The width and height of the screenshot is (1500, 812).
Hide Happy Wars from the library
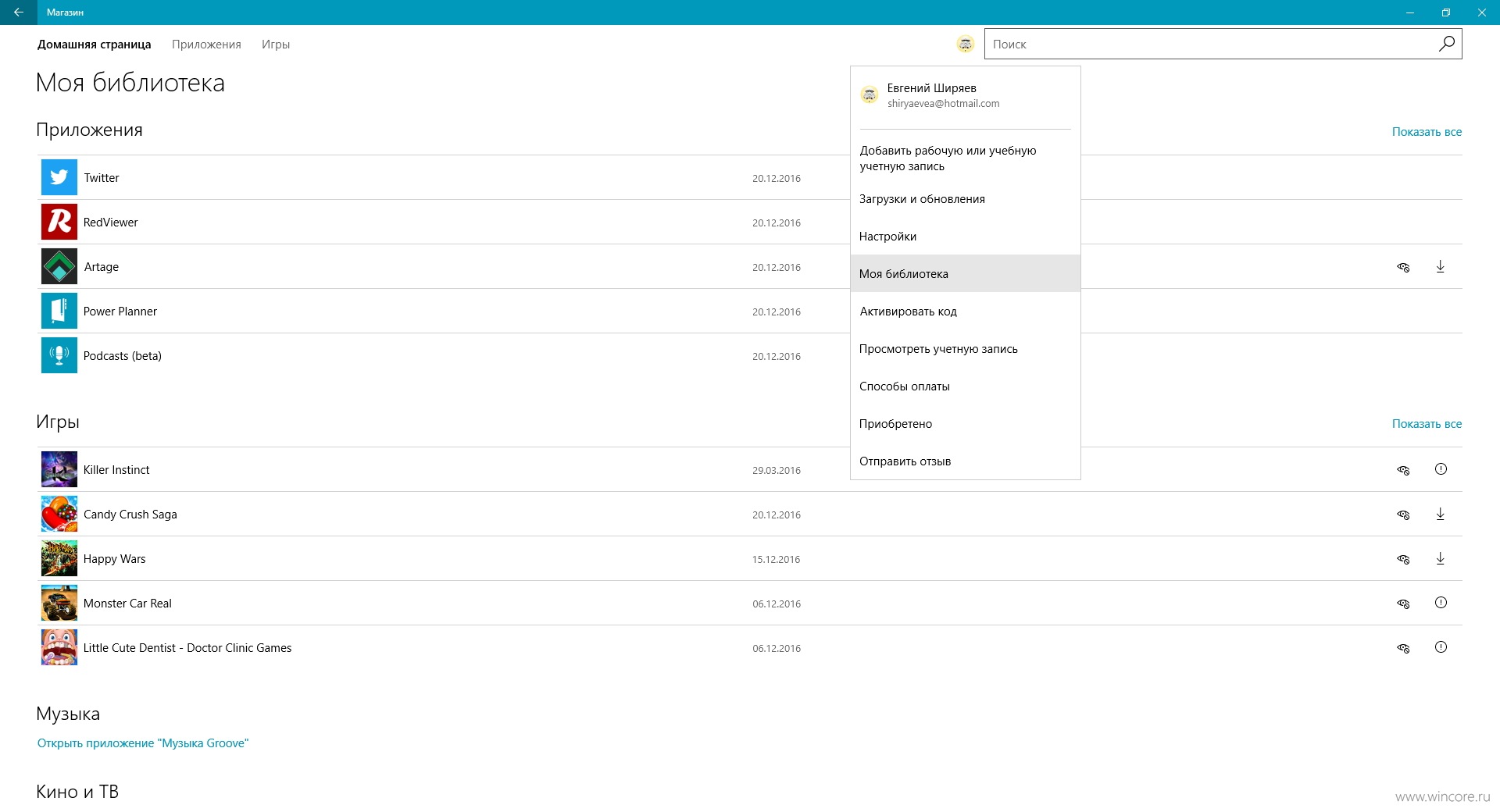(1403, 559)
